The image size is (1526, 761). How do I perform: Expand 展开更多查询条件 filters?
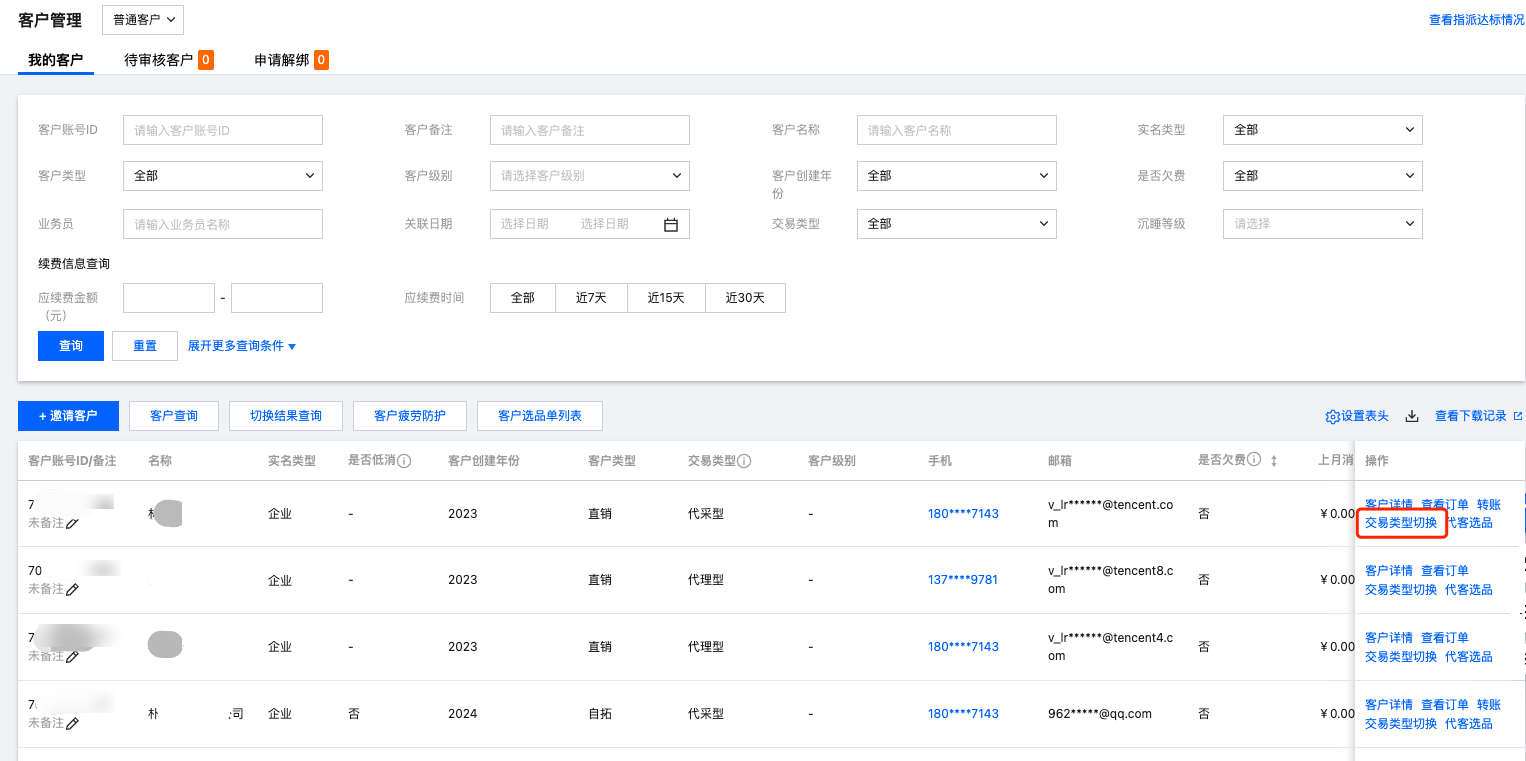(242, 346)
